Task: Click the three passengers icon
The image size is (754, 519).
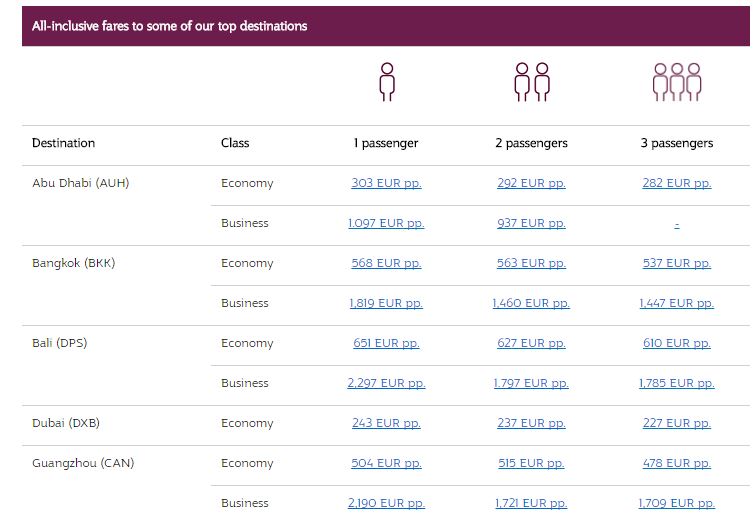Action: pos(677,82)
